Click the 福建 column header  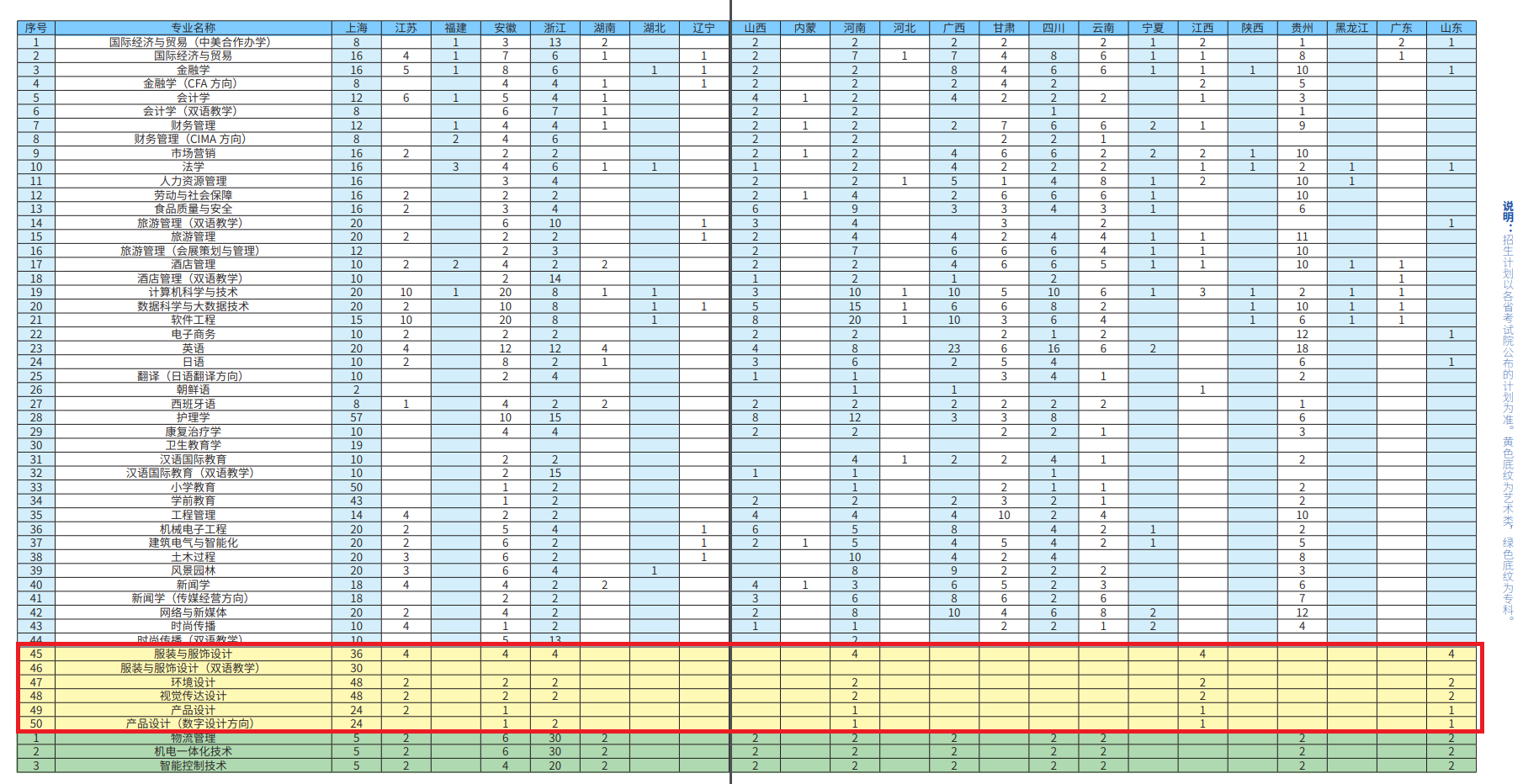(456, 28)
